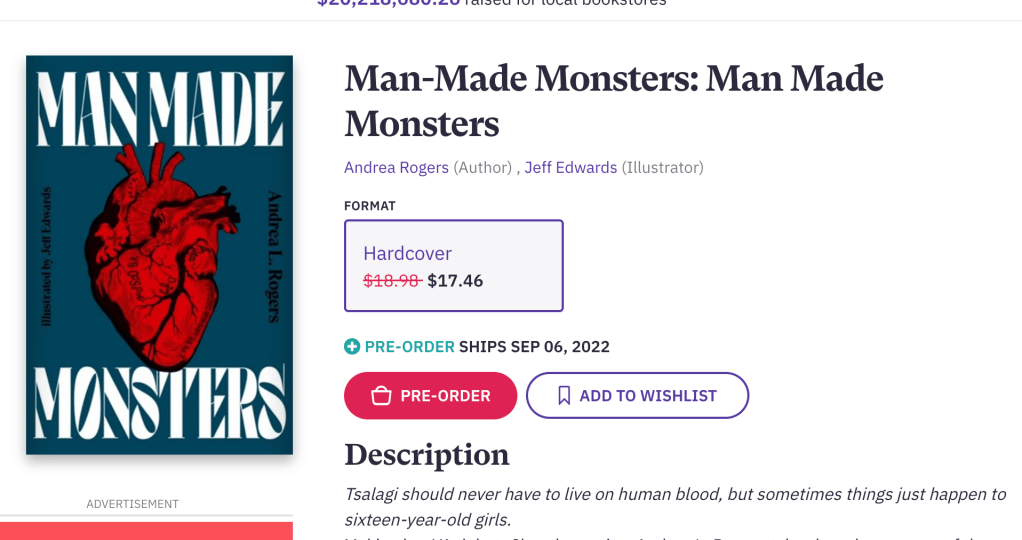The height and width of the screenshot is (540, 1022).
Task: Click the red advertisement banner
Action: tap(146, 531)
